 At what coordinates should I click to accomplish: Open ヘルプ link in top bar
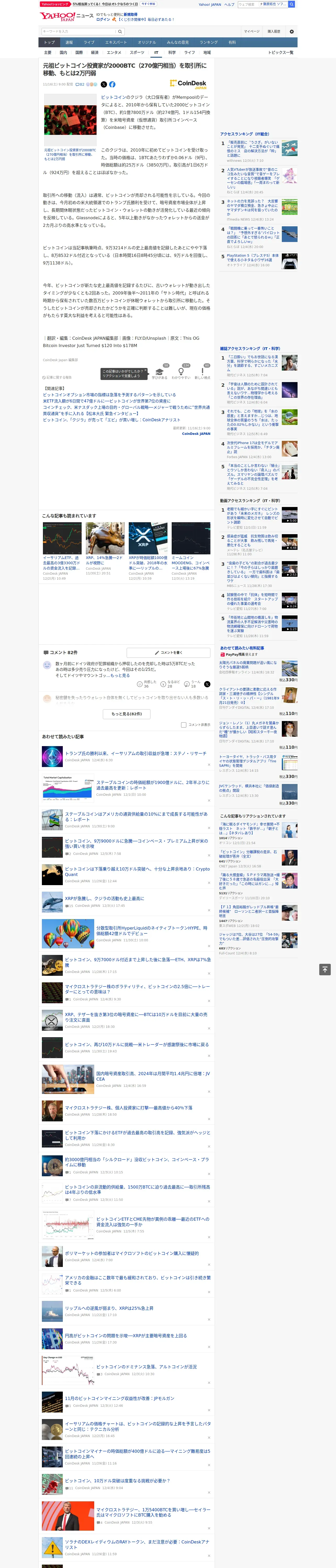pos(229,4)
